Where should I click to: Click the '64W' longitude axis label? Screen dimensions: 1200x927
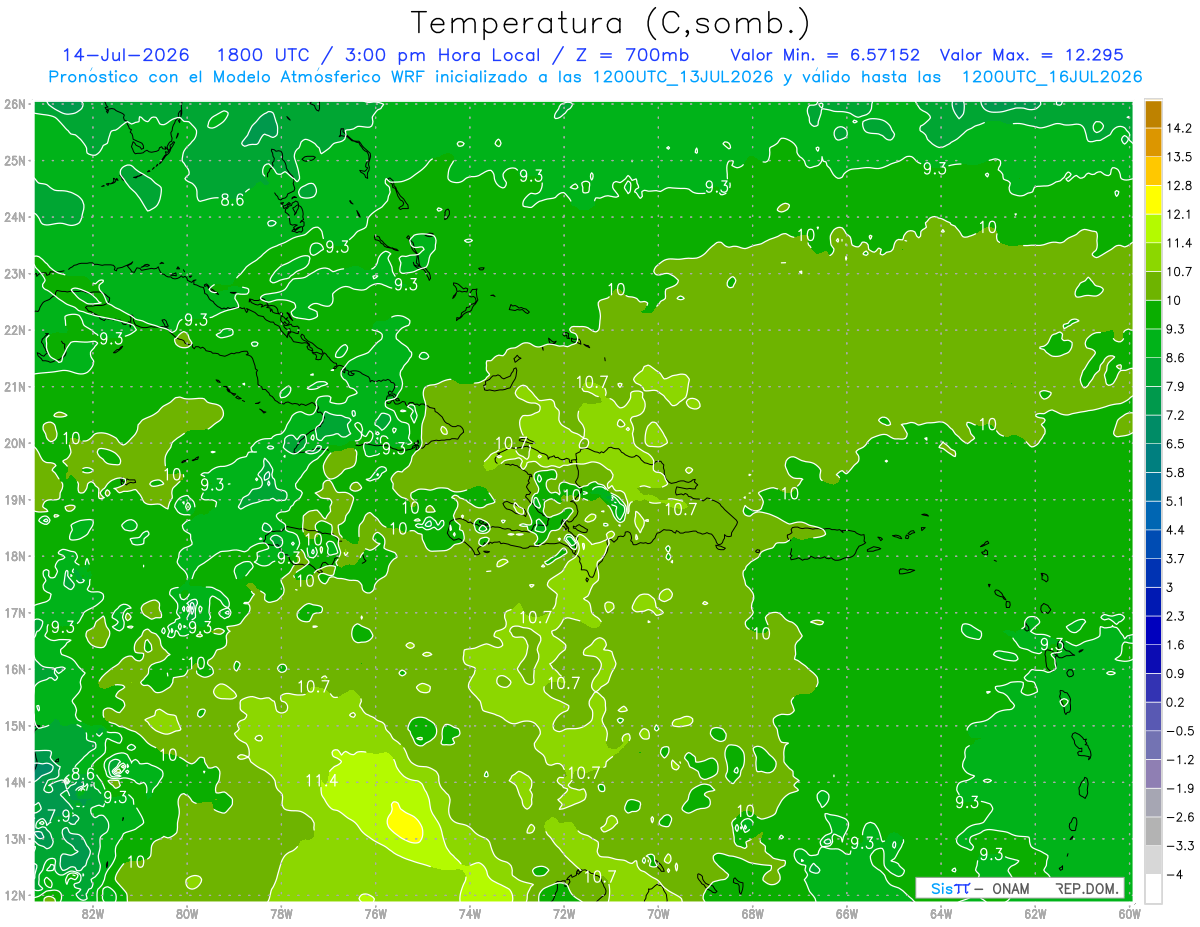(941, 913)
